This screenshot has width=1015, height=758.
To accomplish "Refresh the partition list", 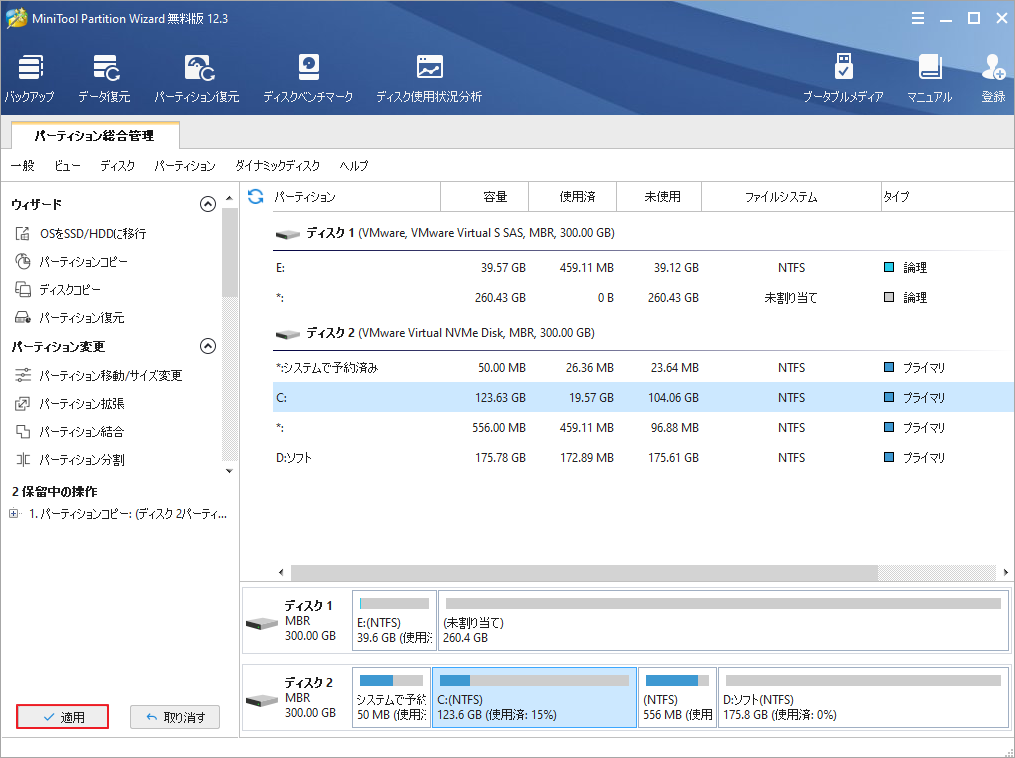I will click(258, 196).
